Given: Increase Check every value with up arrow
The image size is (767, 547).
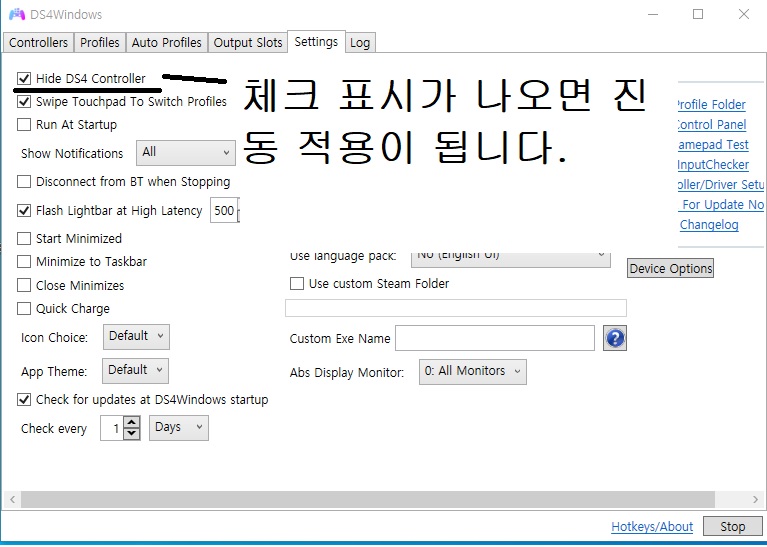Looking at the screenshot, I should 132,422.
